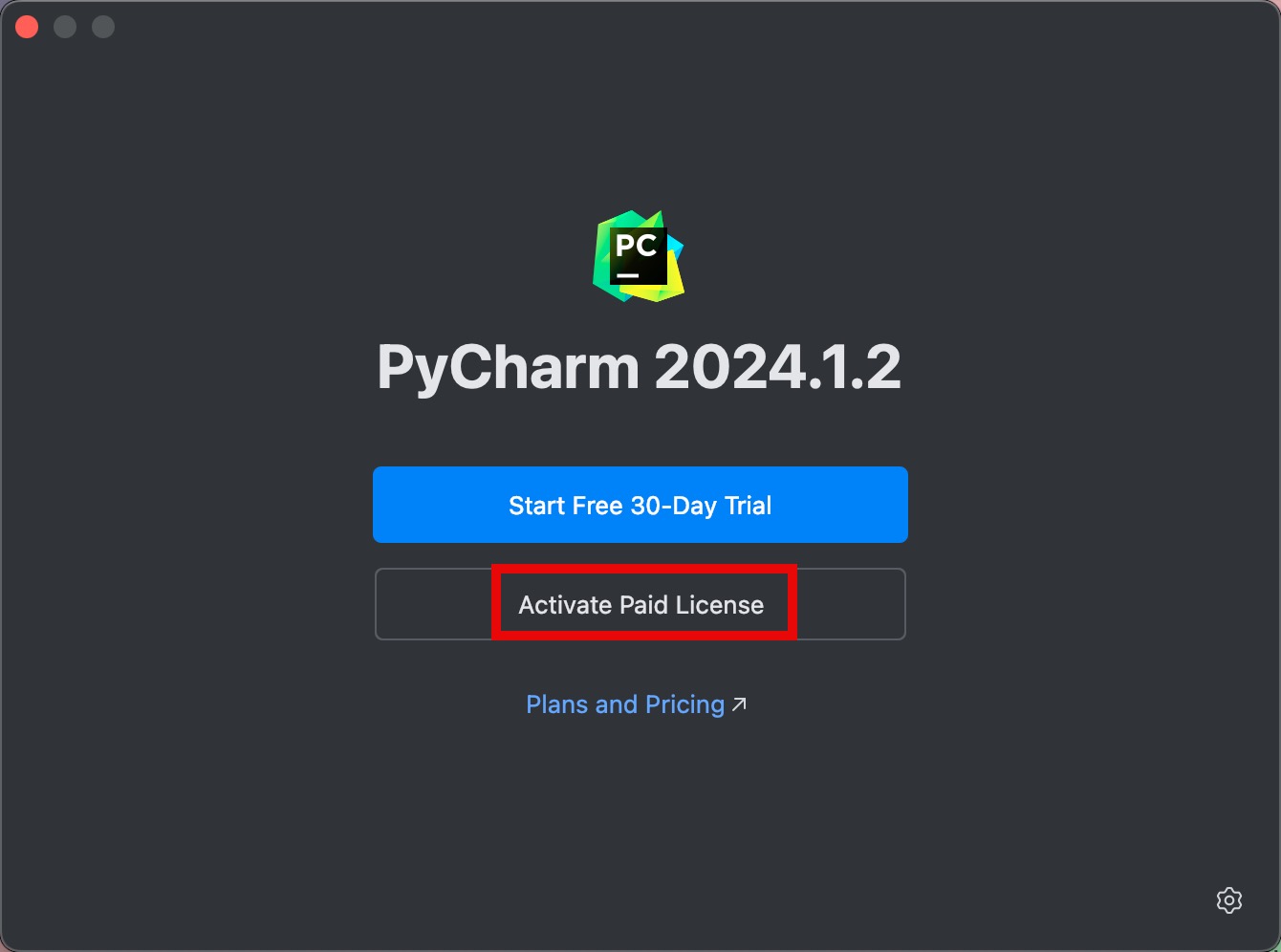
Task: Choose the outlined Activate Paid License option
Action: [640, 604]
